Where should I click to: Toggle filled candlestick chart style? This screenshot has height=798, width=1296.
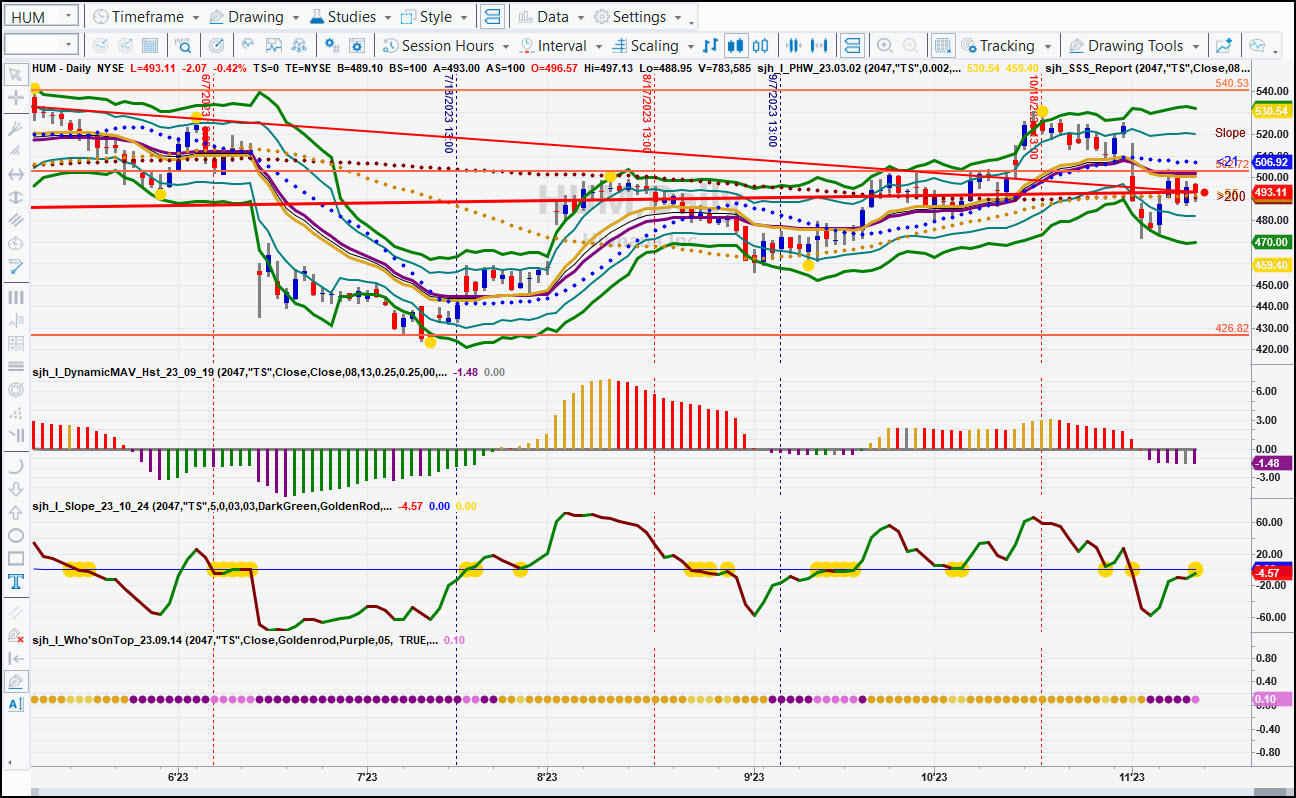(x=736, y=46)
